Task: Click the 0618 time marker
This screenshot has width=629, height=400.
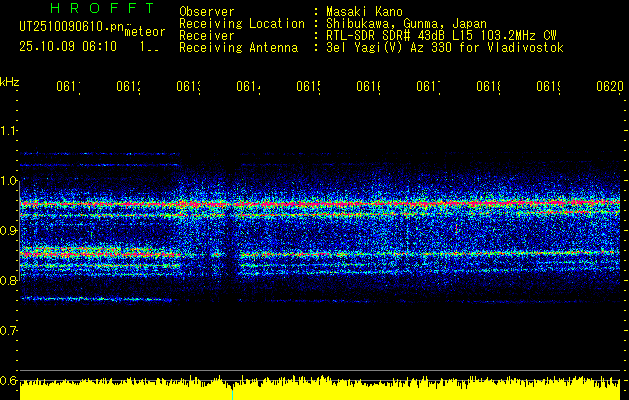Action: point(488,86)
